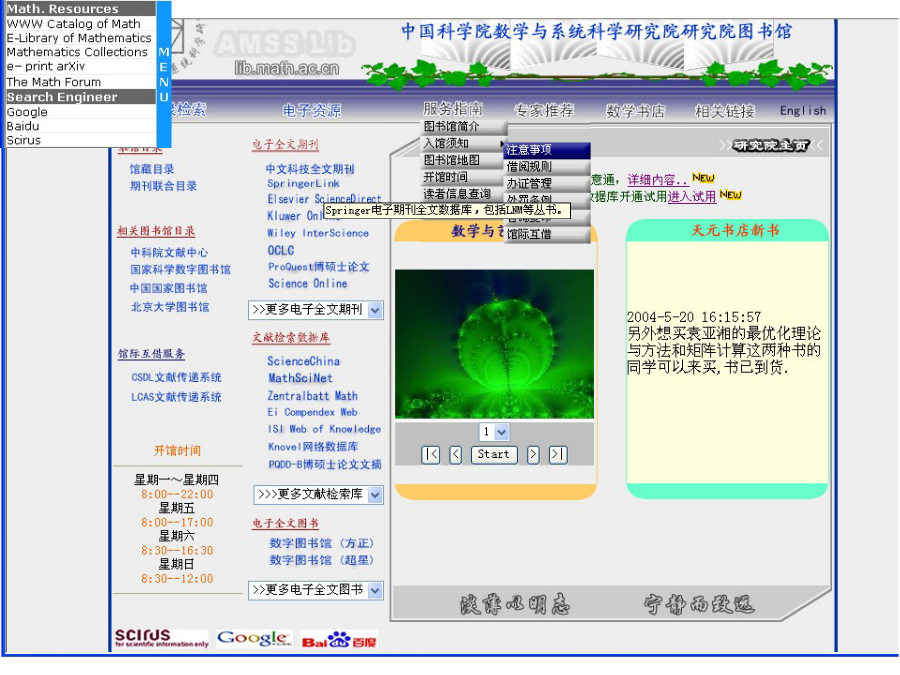Open 期刊联合目录 link
The height and width of the screenshot is (675, 900).
pyautogui.click(x=164, y=186)
